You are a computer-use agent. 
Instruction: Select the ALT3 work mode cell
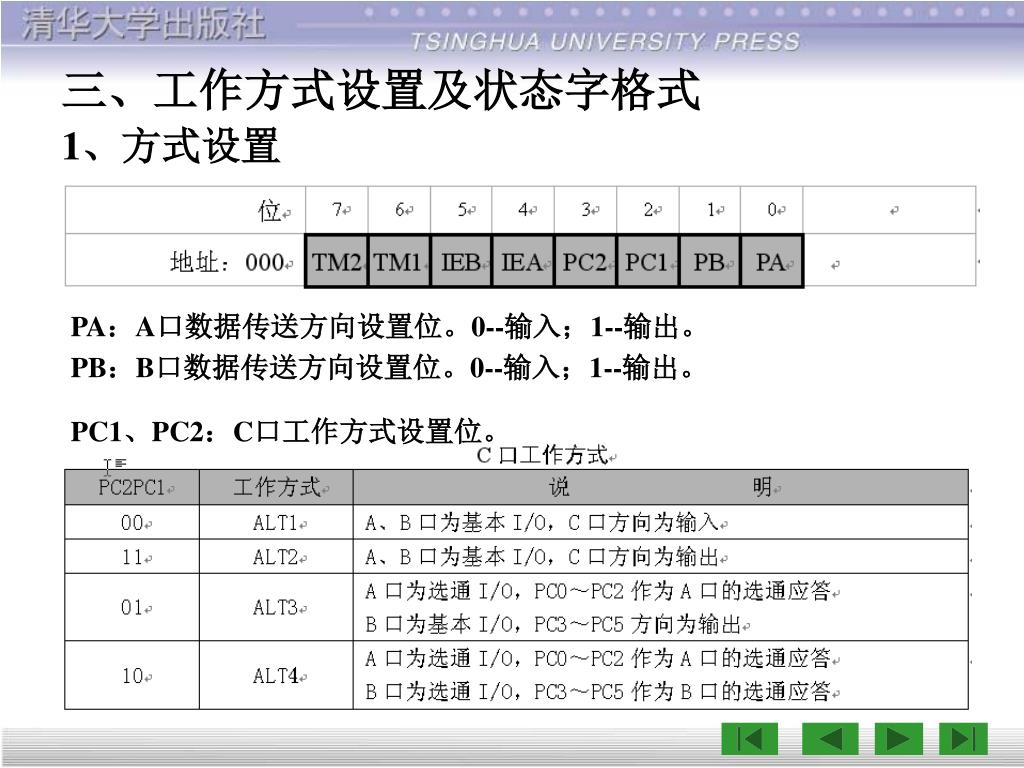click(276, 607)
